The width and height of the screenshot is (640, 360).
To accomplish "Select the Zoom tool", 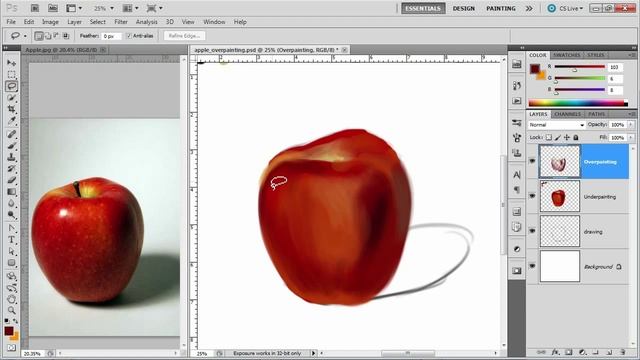I will (11, 311).
